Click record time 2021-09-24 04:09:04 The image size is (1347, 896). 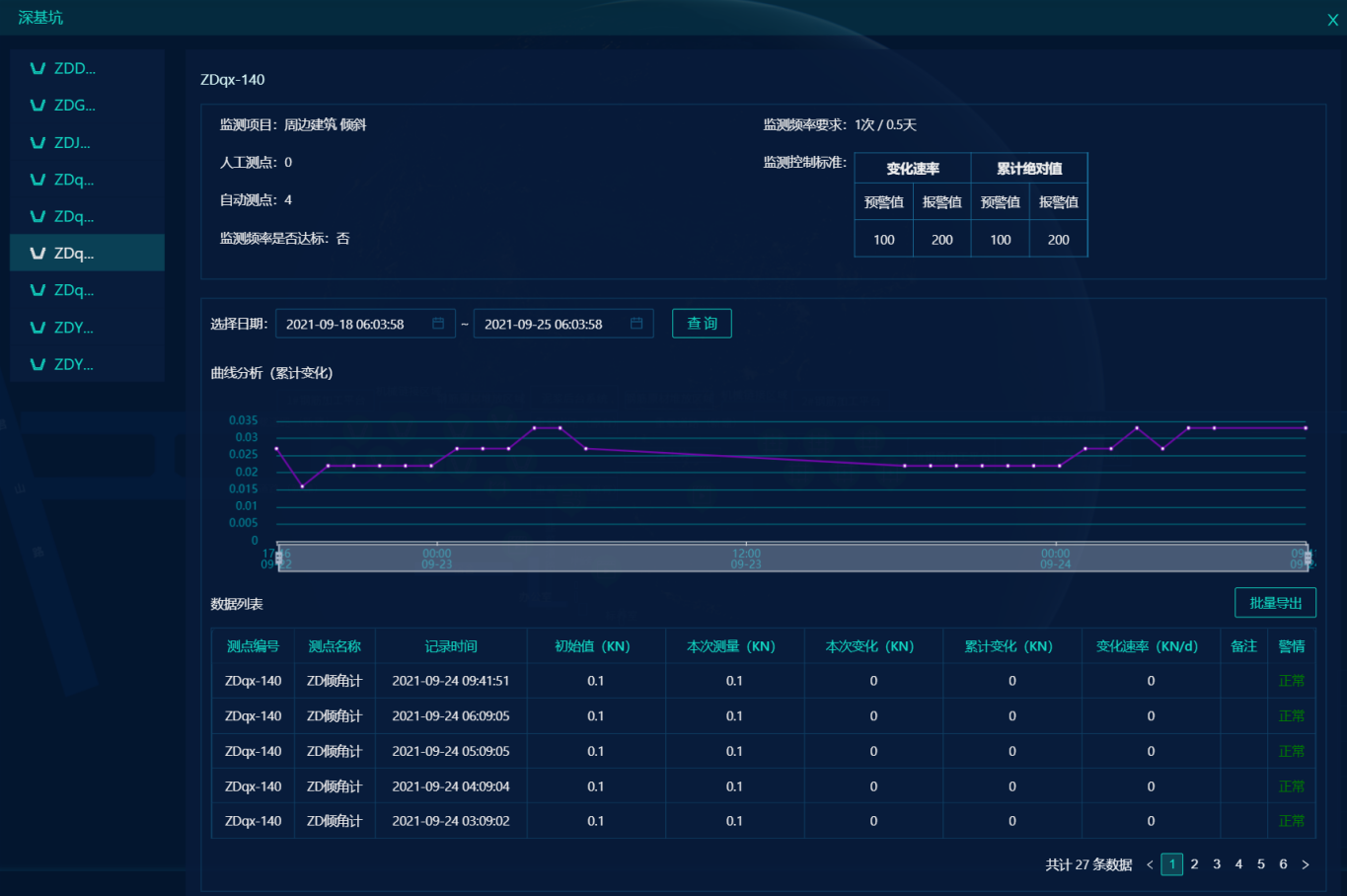(x=451, y=786)
